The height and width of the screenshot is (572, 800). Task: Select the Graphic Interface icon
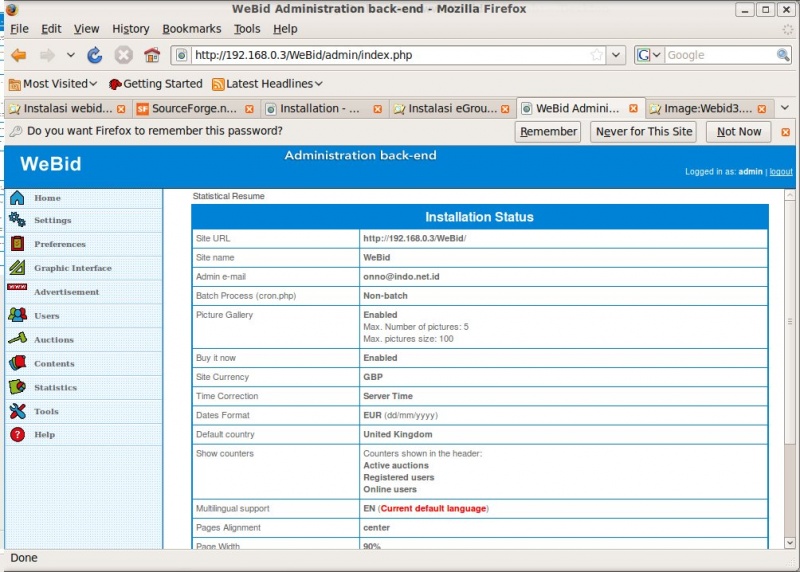coord(17,268)
